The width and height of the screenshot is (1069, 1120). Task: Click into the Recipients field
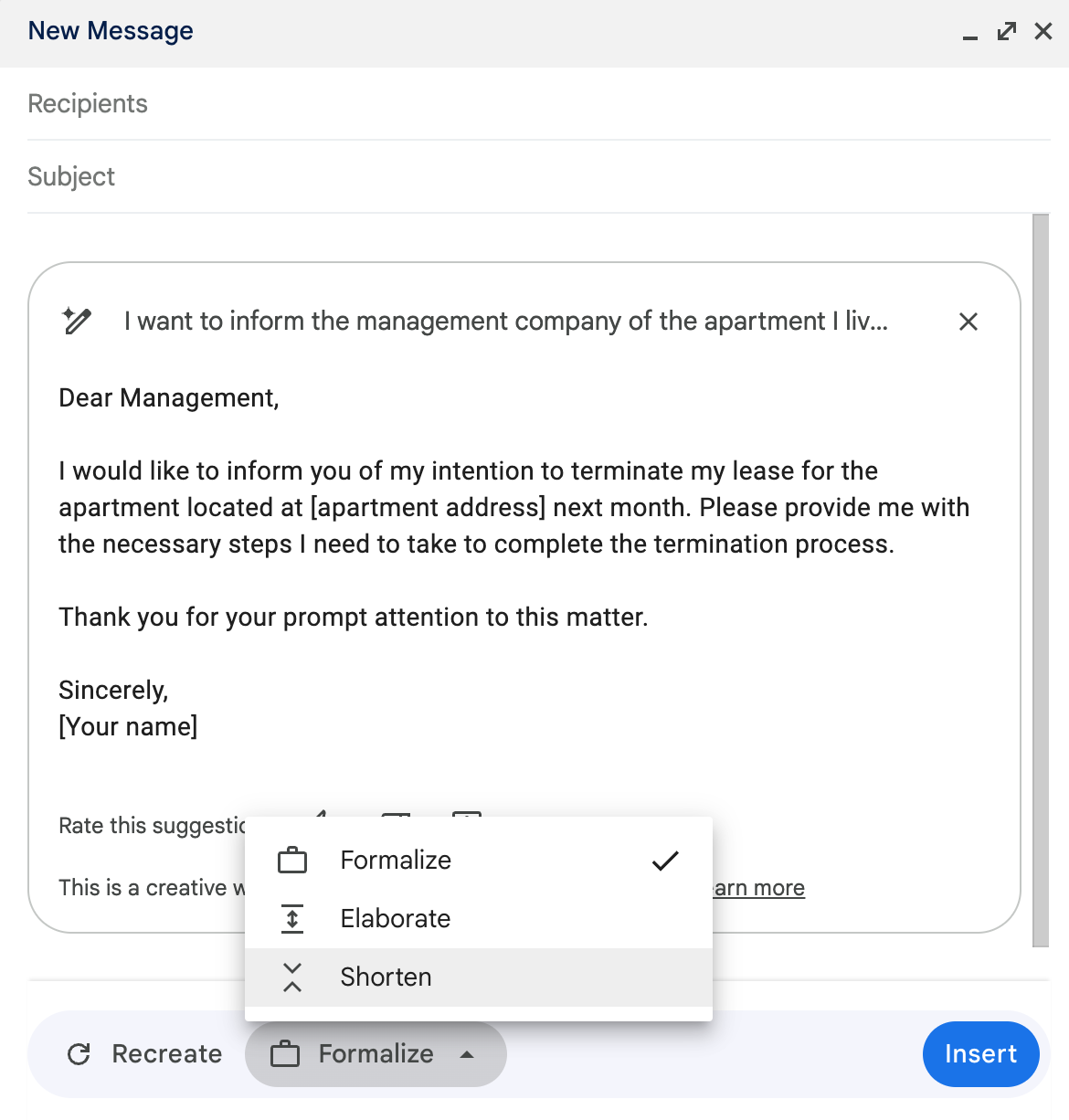pos(539,104)
